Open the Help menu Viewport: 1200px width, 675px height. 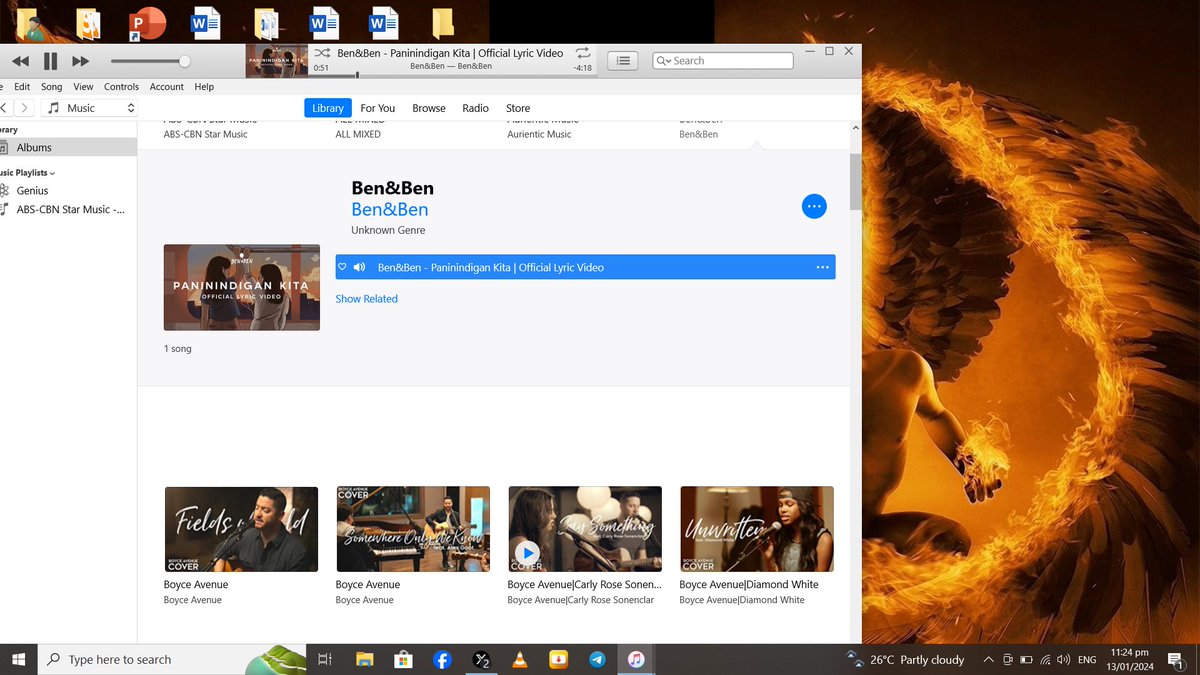pos(204,87)
